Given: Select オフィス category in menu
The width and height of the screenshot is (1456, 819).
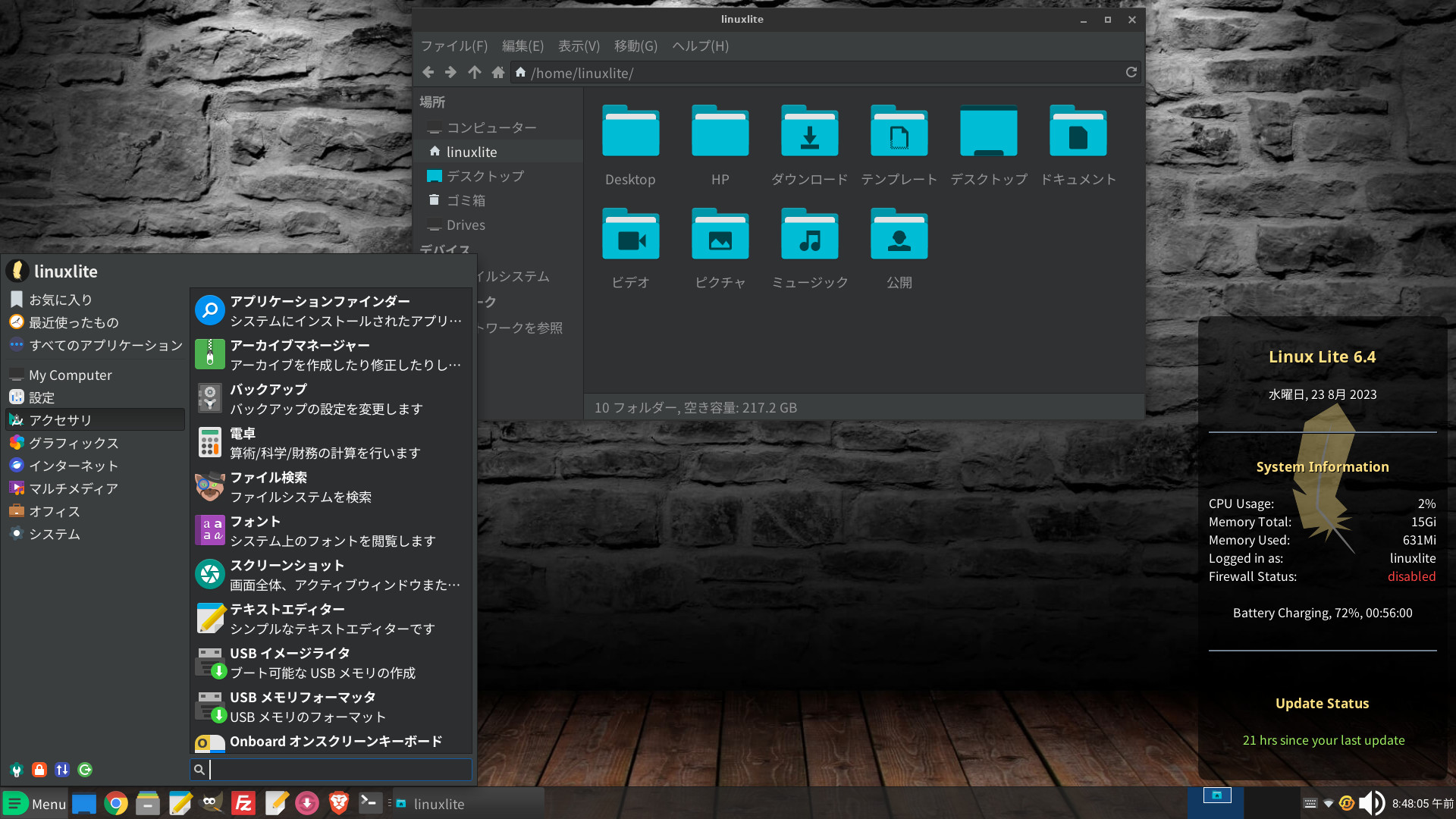Looking at the screenshot, I should 96,510.
